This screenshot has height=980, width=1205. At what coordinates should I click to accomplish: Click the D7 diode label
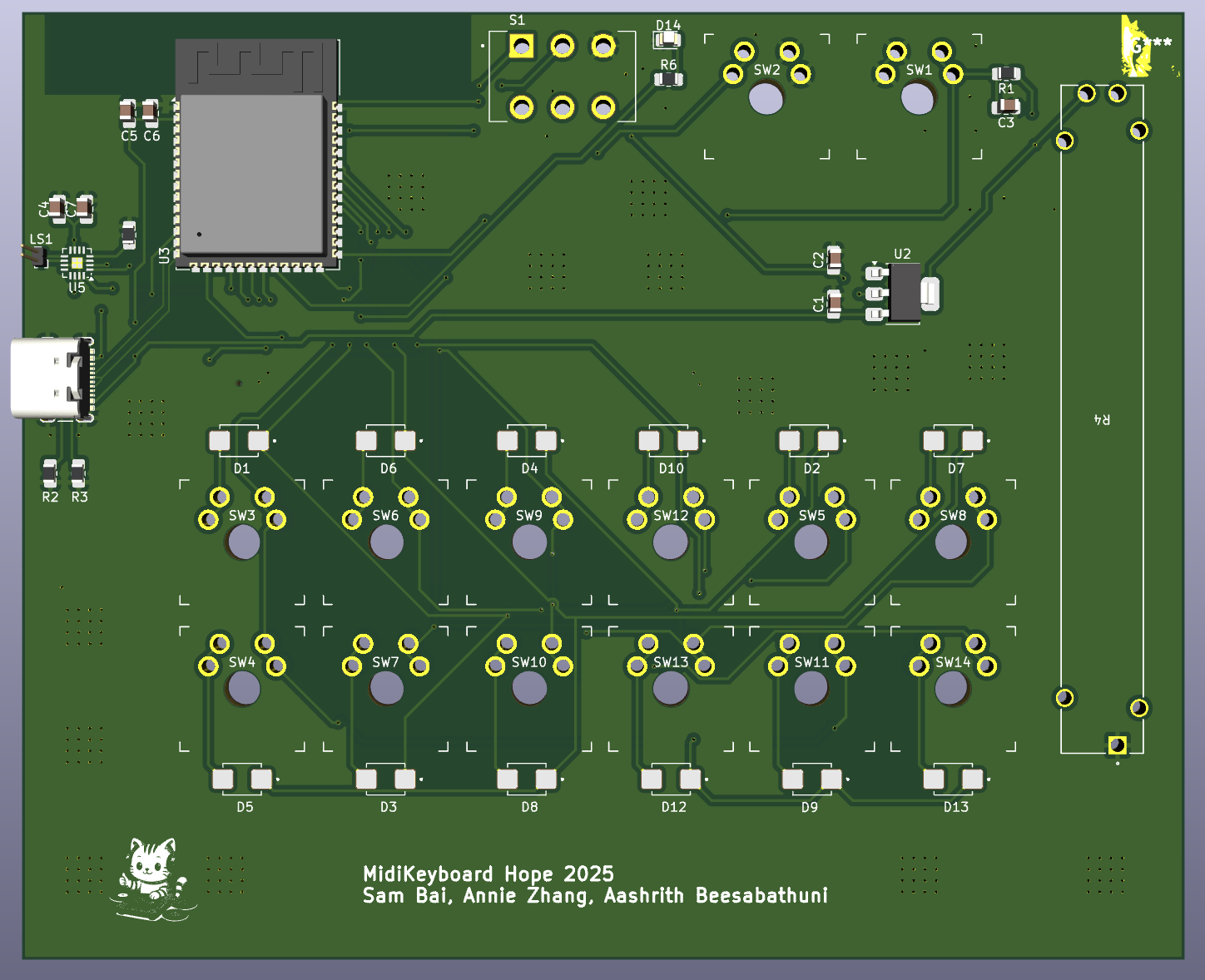pos(955,468)
